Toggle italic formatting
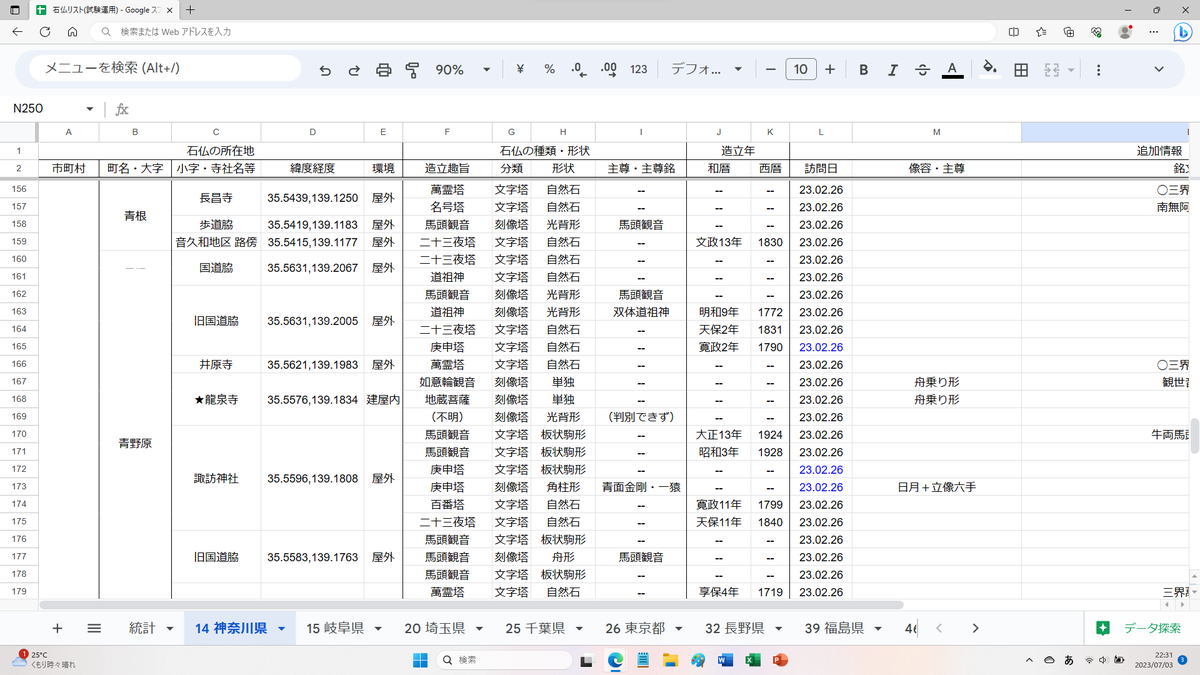Viewport: 1200px width, 675px height. [x=893, y=70]
